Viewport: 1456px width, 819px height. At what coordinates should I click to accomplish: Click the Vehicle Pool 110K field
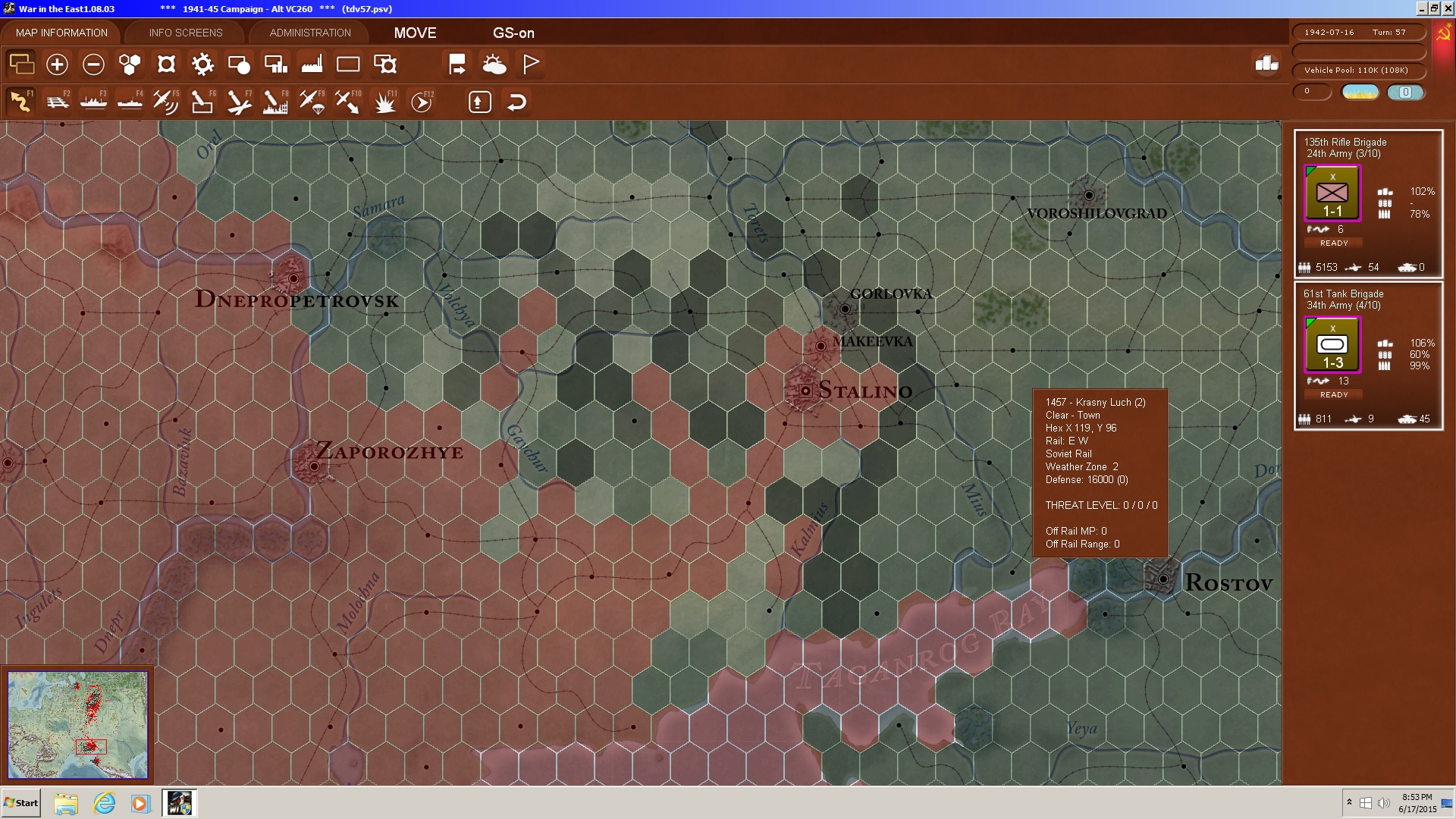coord(1359,71)
